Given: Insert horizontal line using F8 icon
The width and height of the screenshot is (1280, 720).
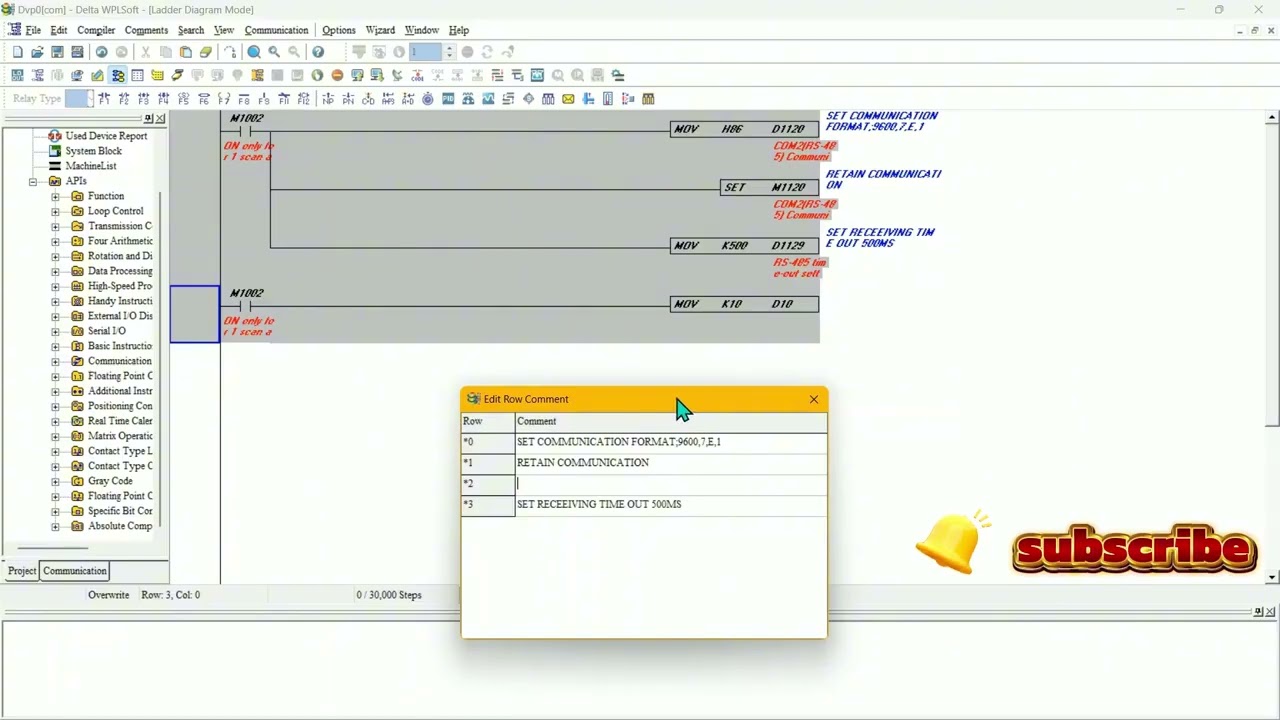Looking at the screenshot, I should [244, 98].
